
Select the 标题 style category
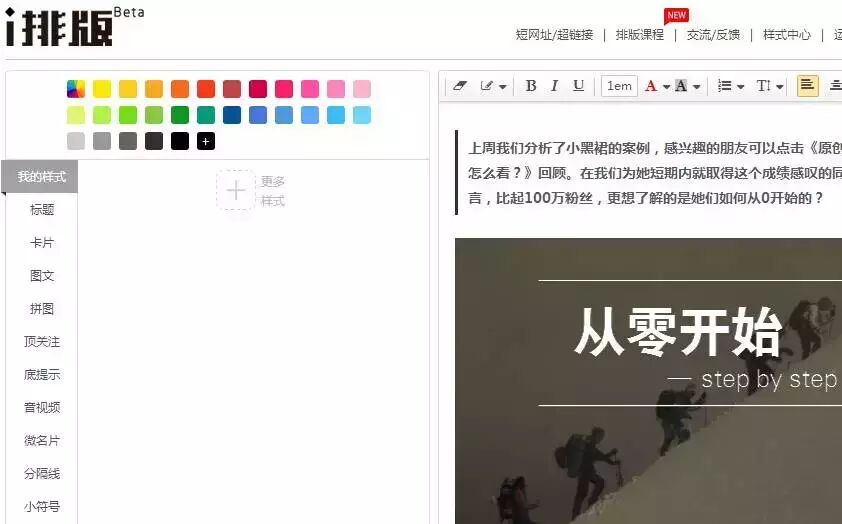pos(42,209)
